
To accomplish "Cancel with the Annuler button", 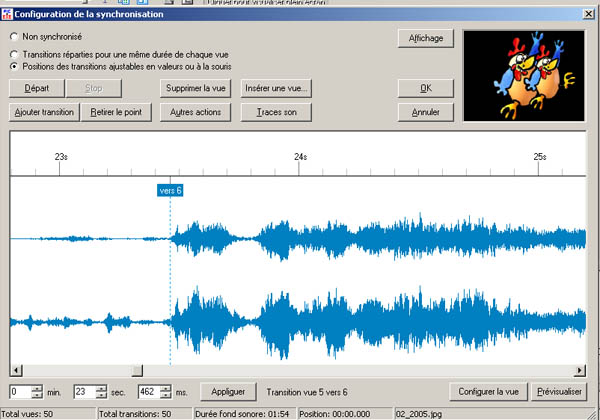I will 426,112.
